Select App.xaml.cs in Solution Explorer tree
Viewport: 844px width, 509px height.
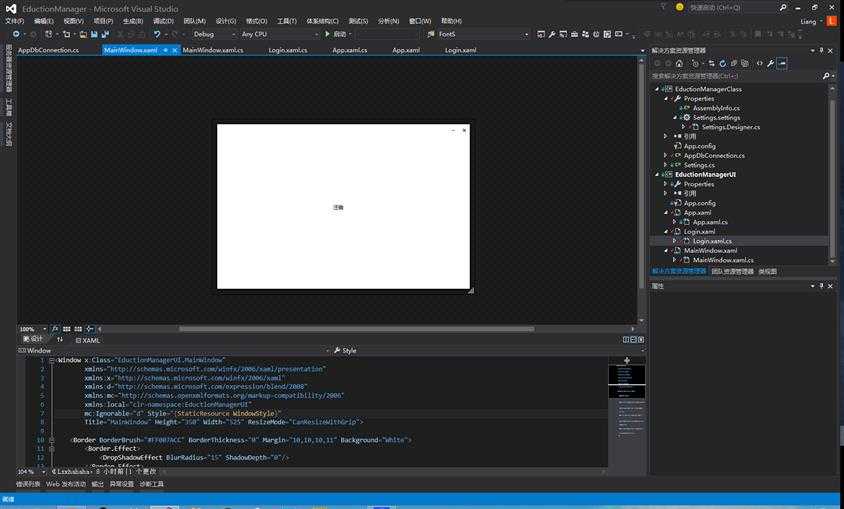pos(710,222)
